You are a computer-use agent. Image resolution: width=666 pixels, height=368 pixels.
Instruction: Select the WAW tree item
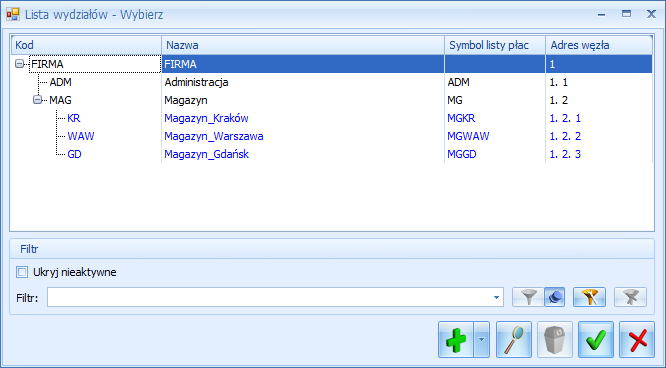point(81,136)
